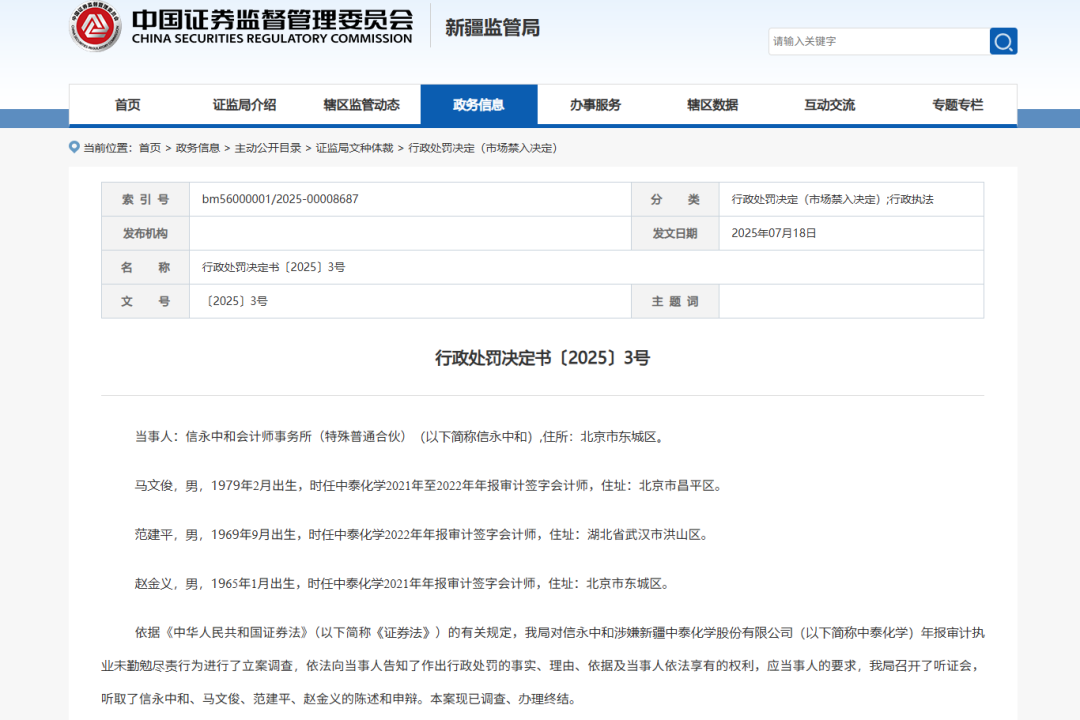Image resolution: width=1080 pixels, height=720 pixels.
Task: Click the location pin icon beside 当前位置
Action: [x=74, y=147]
